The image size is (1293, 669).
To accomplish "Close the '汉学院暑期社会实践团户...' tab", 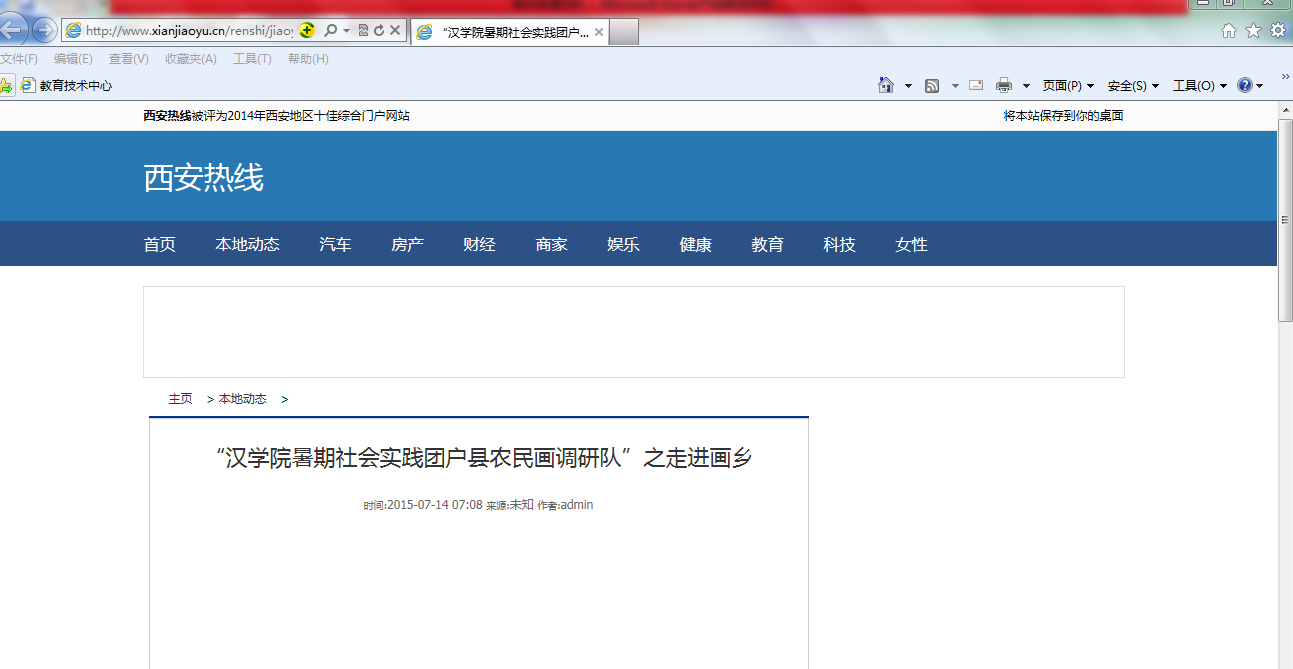I will (x=599, y=32).
